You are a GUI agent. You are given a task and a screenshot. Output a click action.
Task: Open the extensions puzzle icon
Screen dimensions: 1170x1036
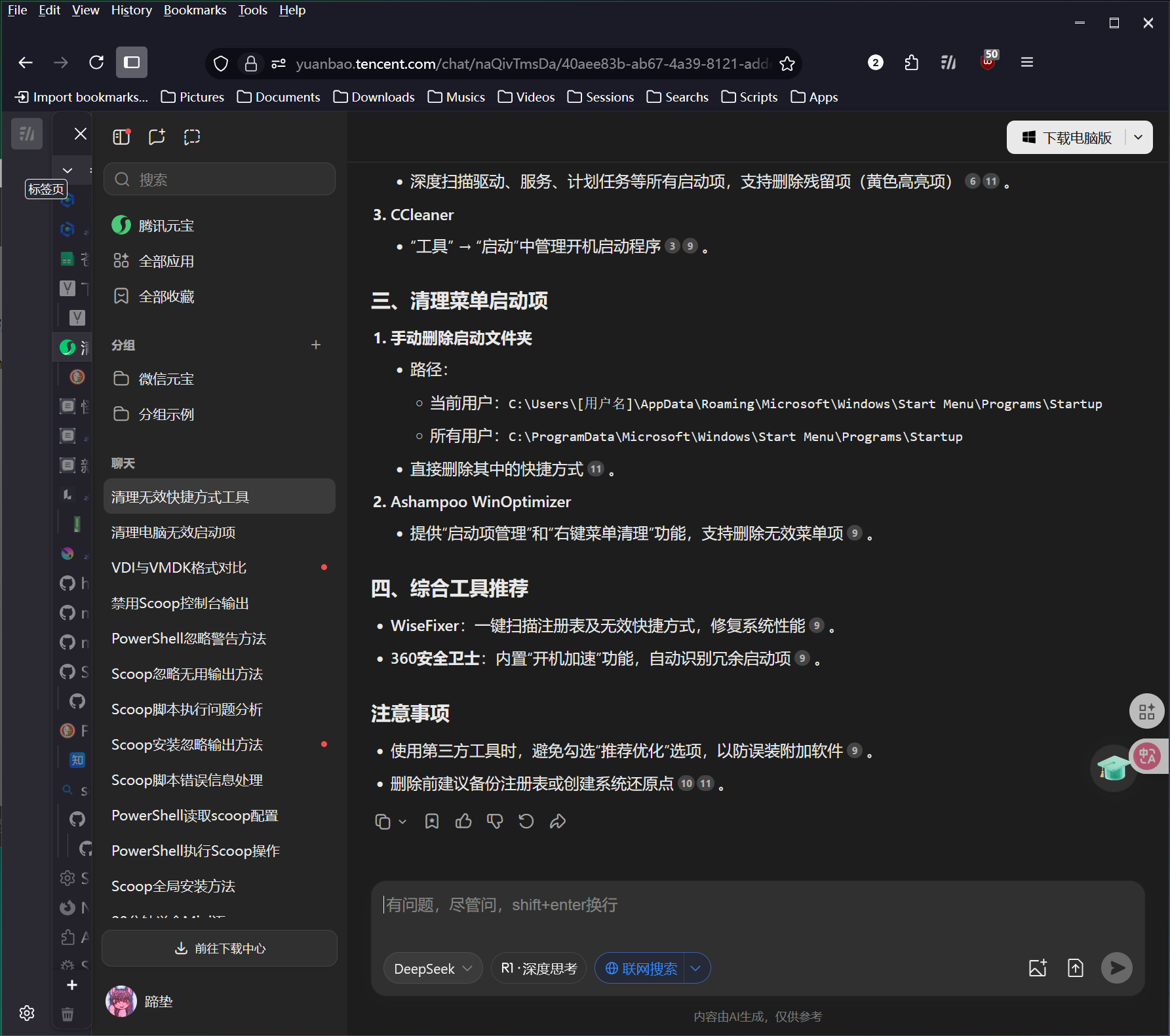click(x=911, y=63)
